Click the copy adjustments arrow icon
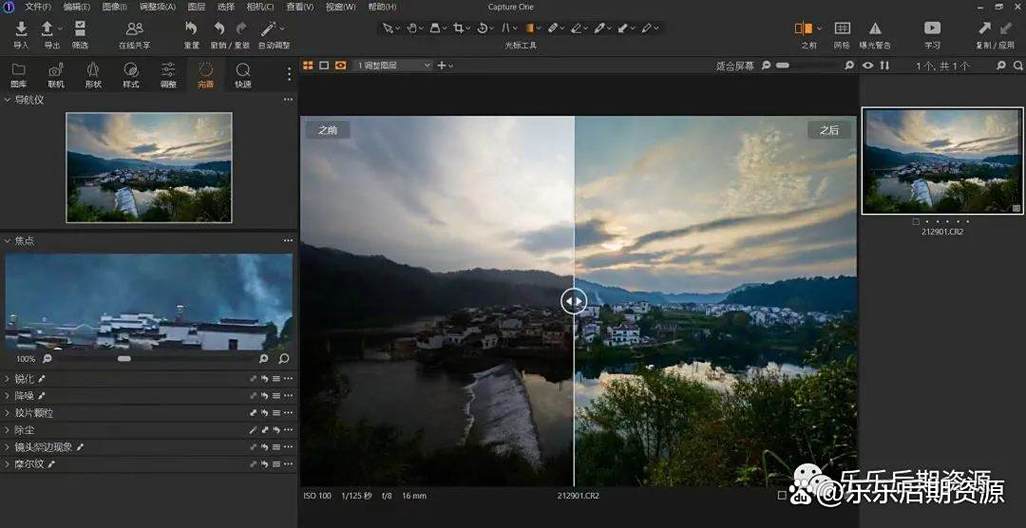 coord(984,28)
